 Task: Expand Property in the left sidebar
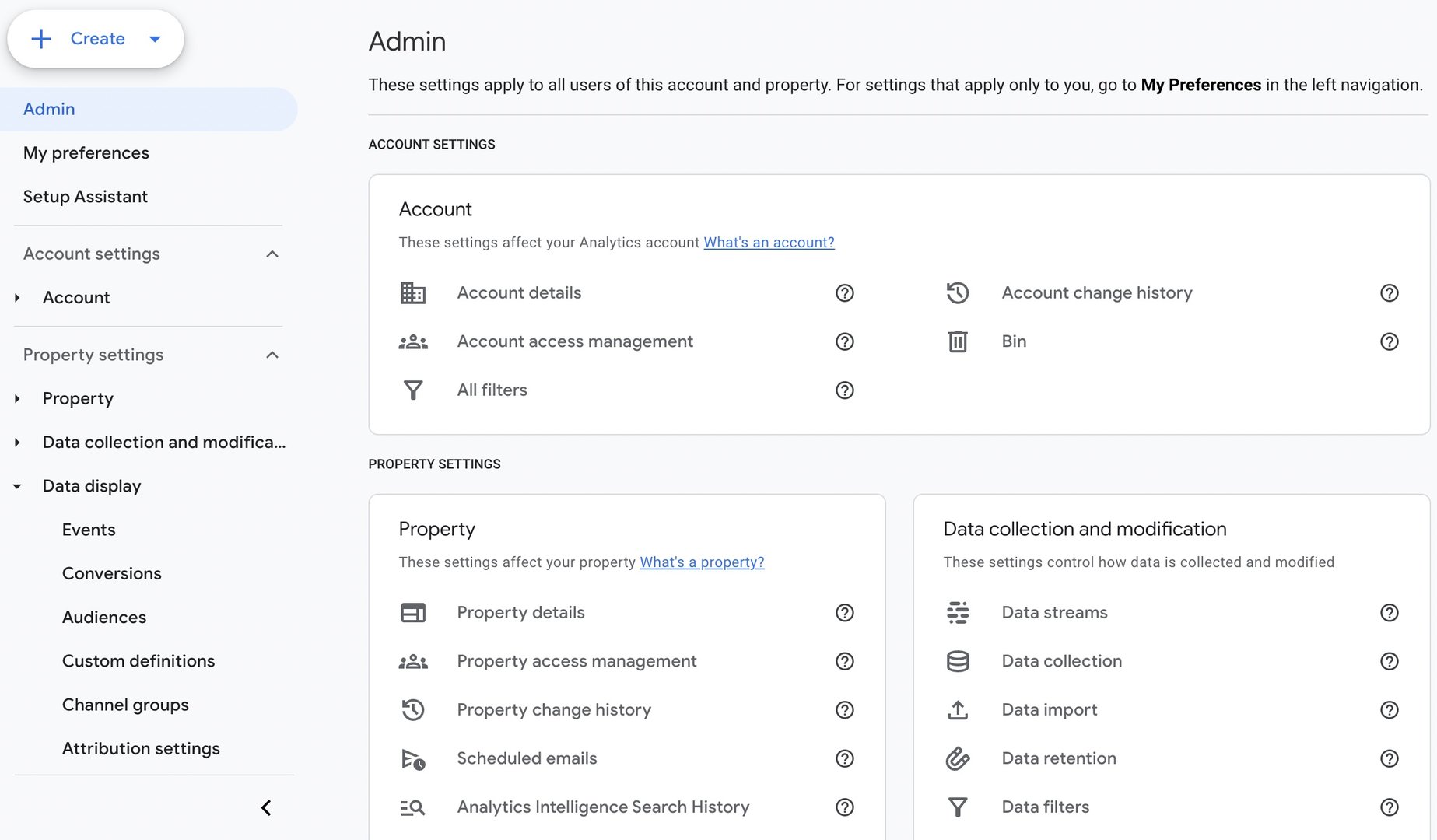(17, 398)
